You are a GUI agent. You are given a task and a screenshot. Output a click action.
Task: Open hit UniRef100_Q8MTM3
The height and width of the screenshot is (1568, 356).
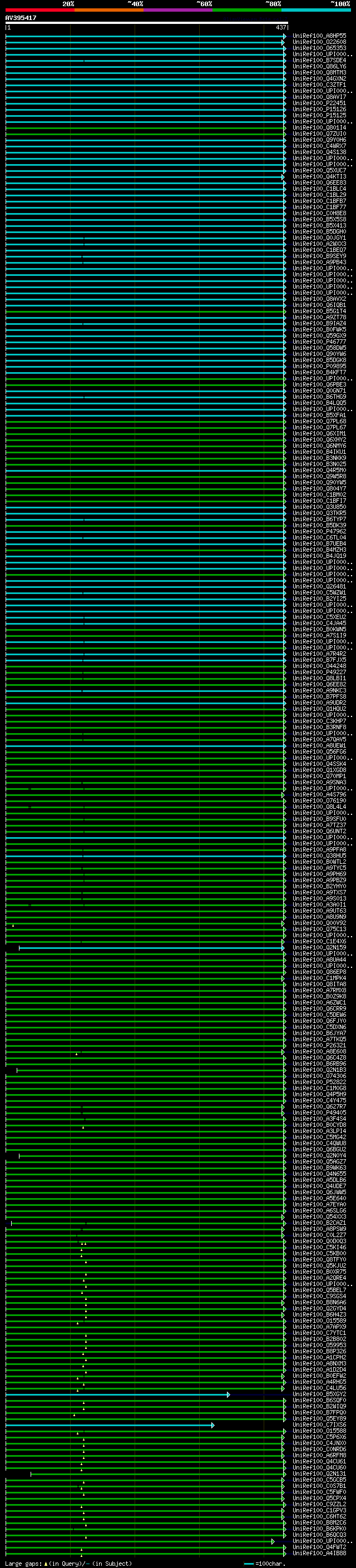click(x=319, y=72)
